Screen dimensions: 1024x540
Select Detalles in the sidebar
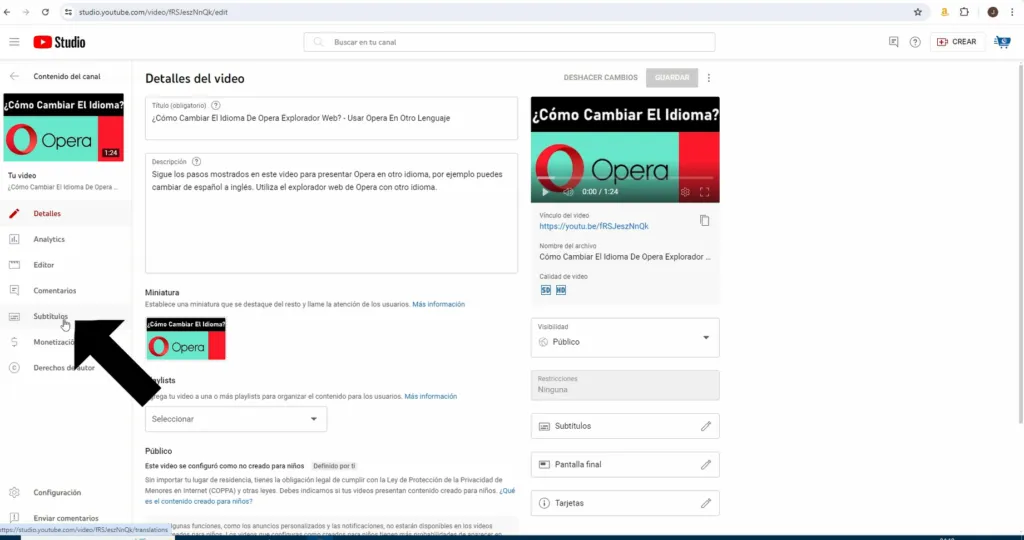pyautogui.click(x=47, y=214)
